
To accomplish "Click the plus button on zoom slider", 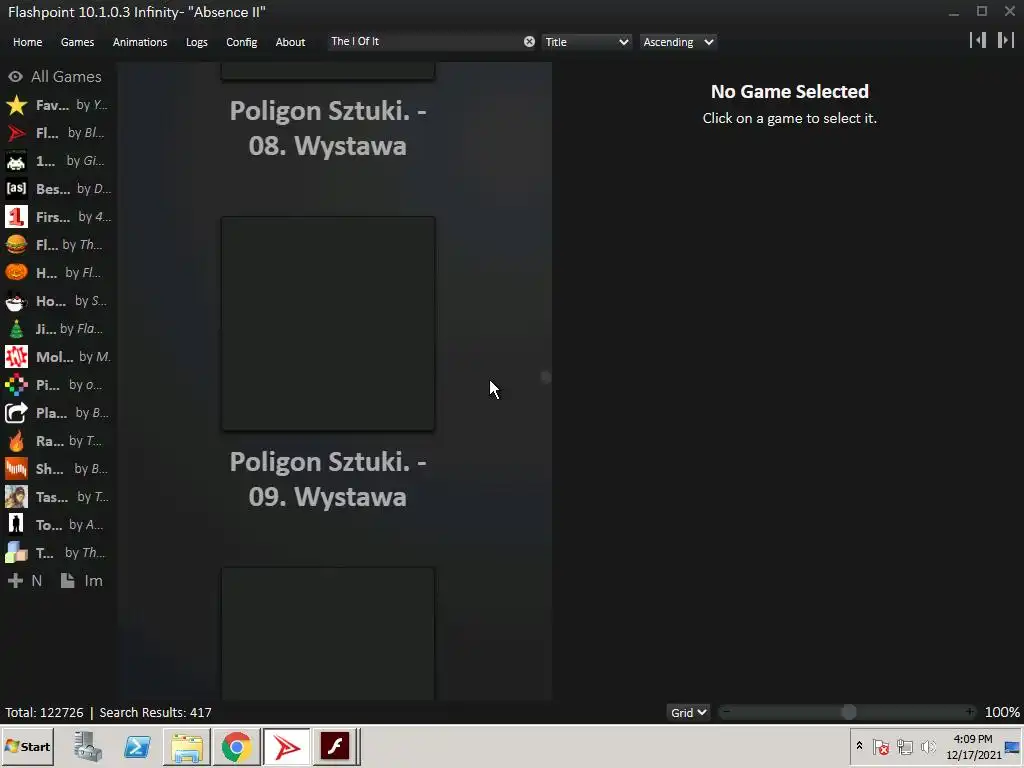I will [x=970, y=712].
